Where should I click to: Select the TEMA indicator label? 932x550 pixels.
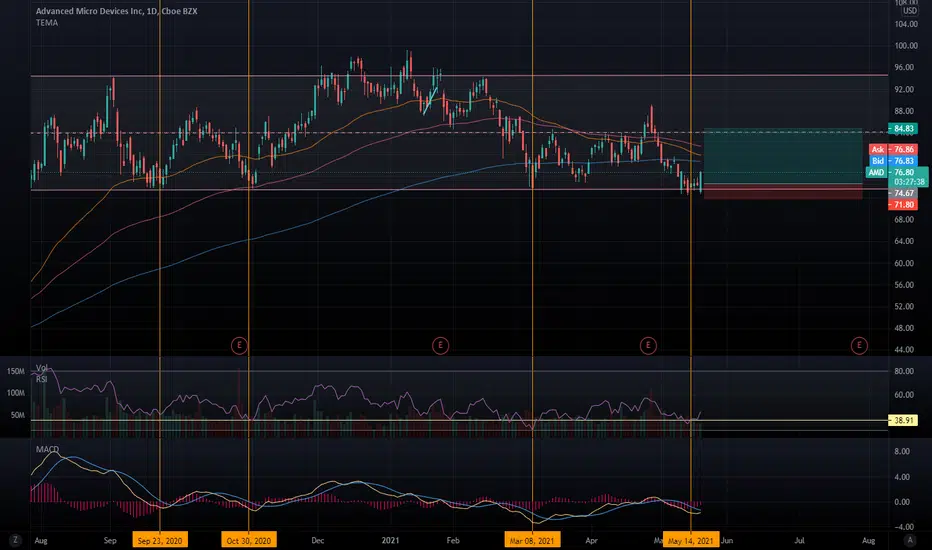point(47,23)
